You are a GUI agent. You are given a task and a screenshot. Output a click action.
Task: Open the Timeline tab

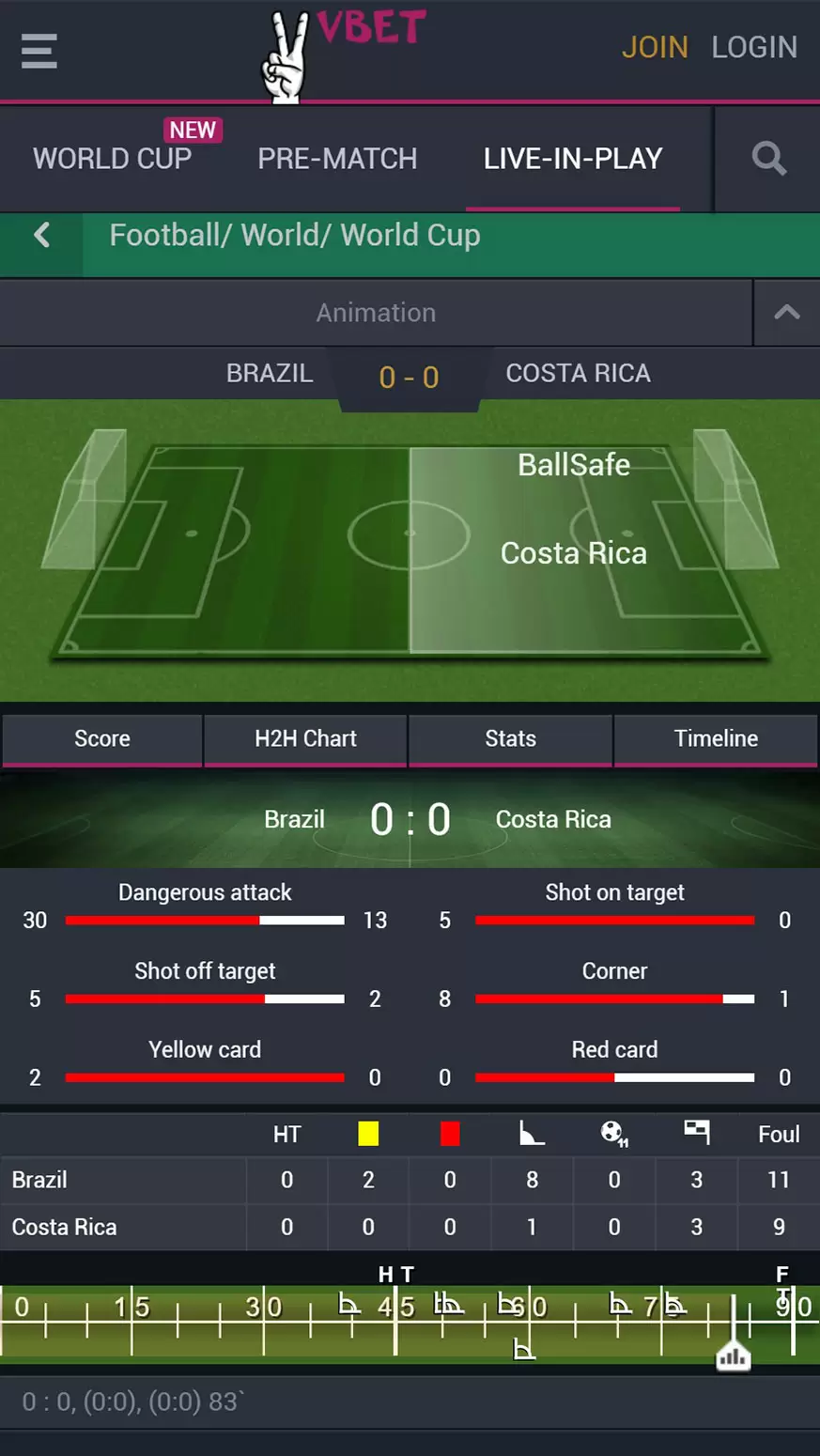[x=716, y=739]
